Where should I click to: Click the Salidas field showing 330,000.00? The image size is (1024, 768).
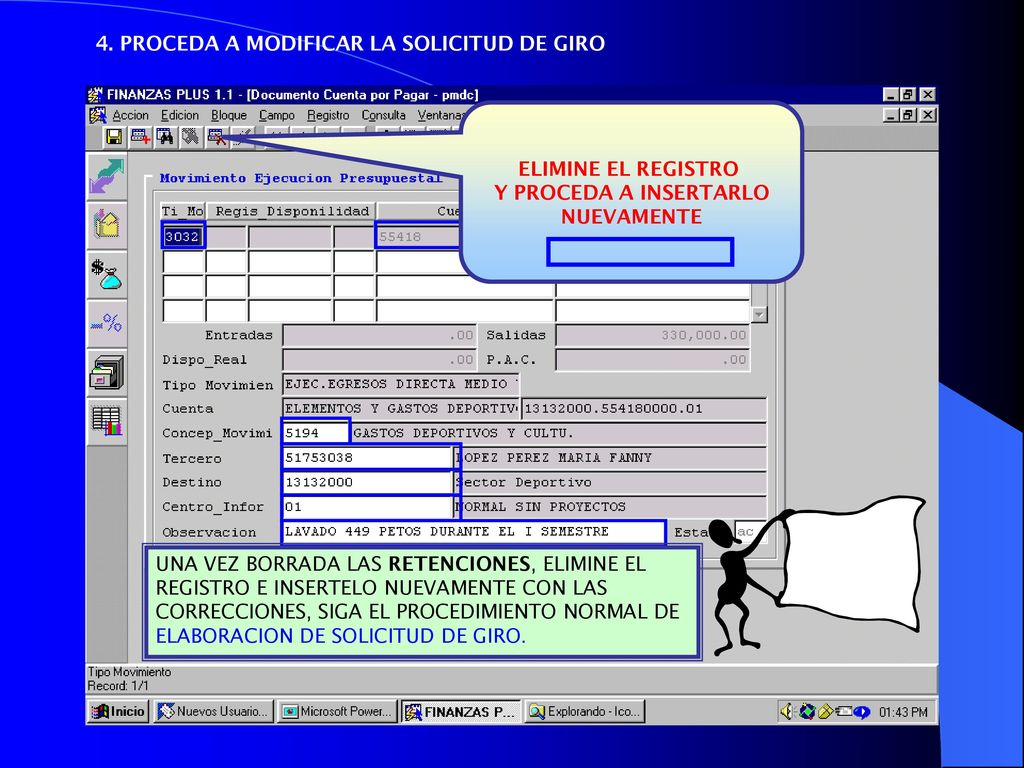pos(652,335)
